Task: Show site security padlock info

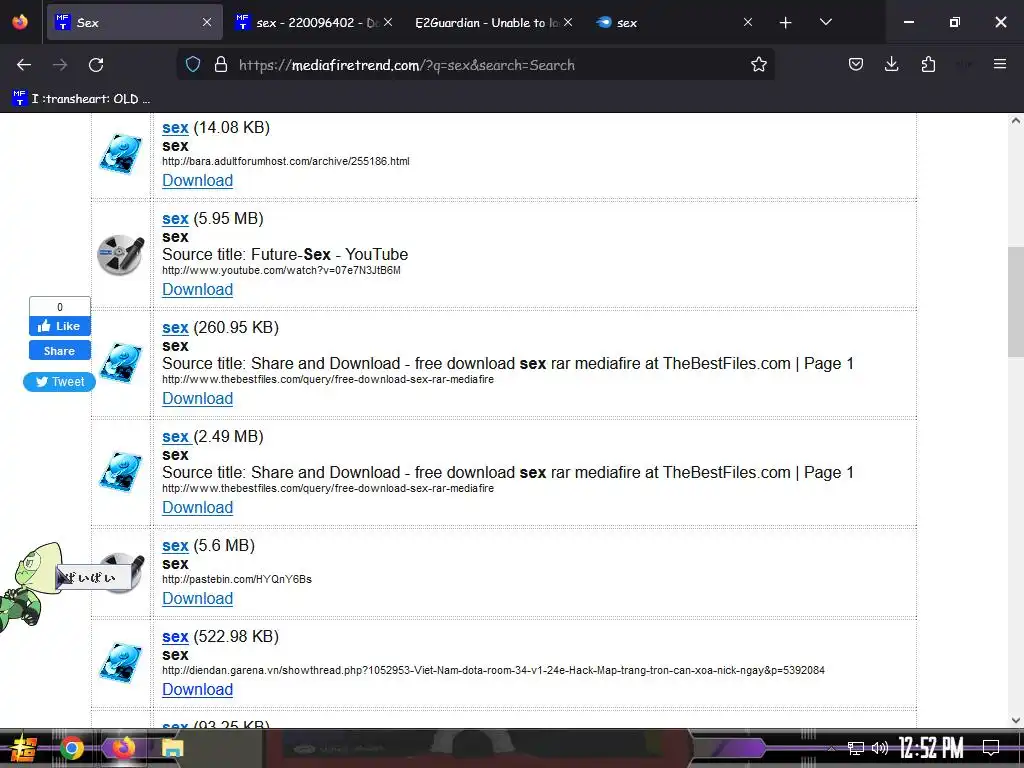Action: coord(221,65)
